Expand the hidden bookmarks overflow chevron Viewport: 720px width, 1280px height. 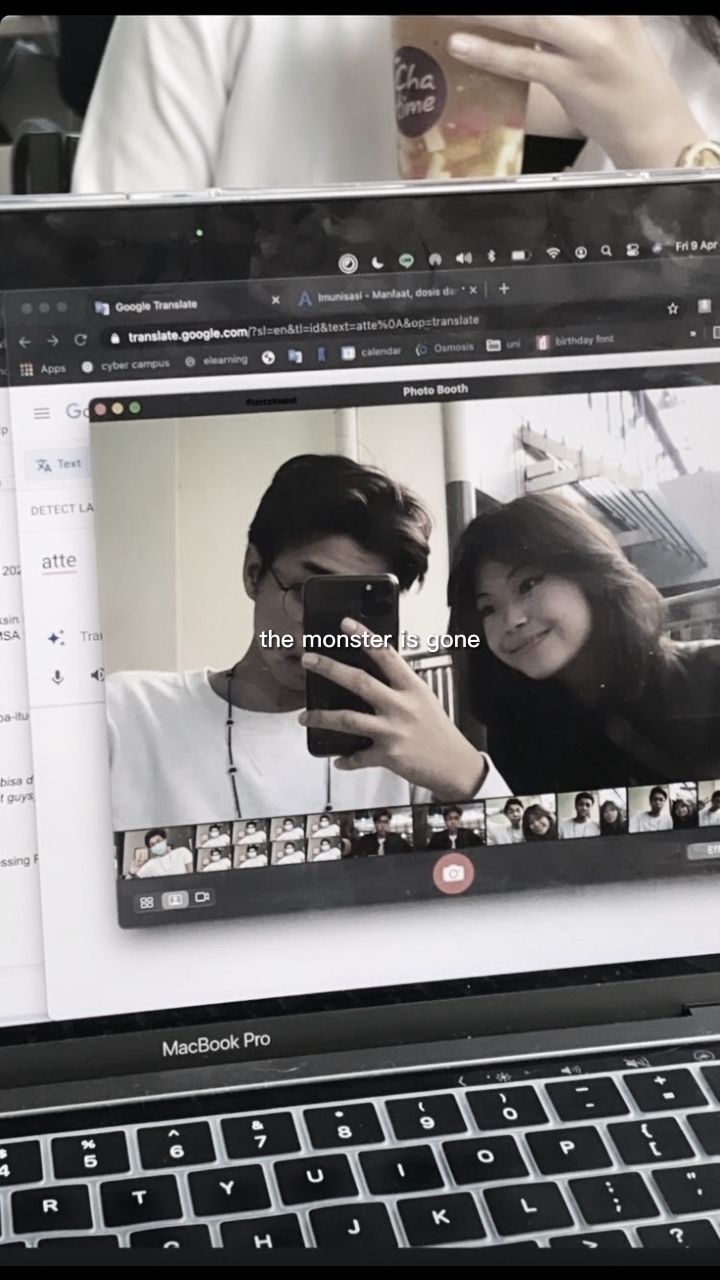692,333
